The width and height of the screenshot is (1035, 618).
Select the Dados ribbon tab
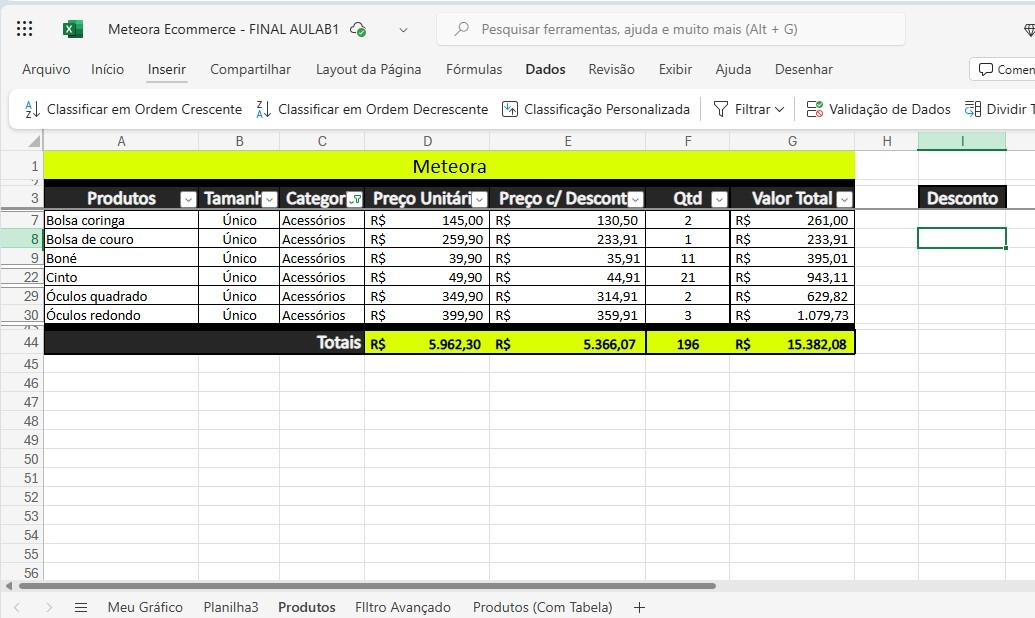coord(545,69)
